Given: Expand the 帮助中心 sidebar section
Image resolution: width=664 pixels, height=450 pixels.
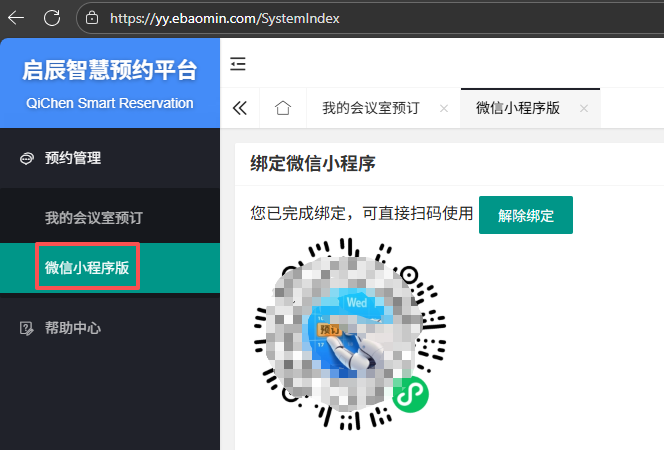Looking at the screenshot, I should [73, 328].
